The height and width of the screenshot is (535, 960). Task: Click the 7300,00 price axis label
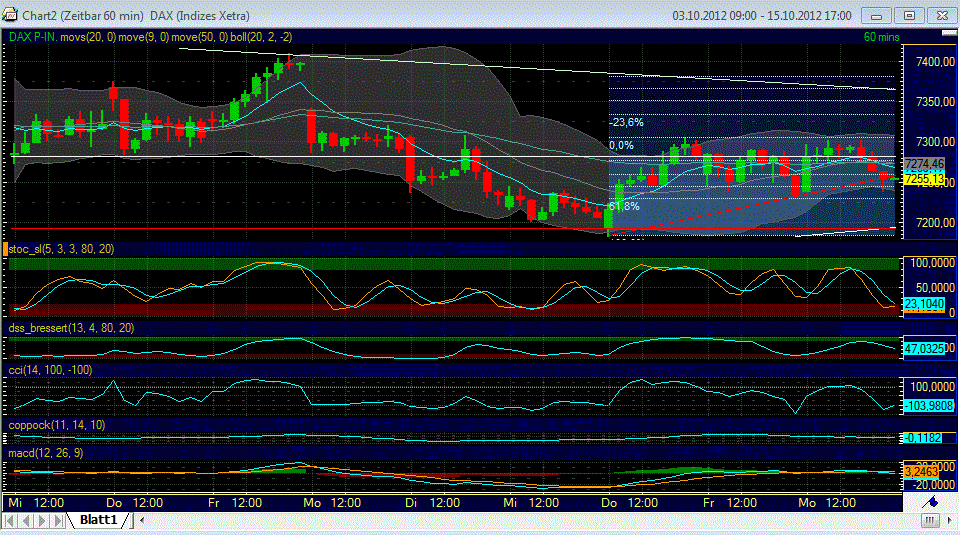[x=936, y=142]
